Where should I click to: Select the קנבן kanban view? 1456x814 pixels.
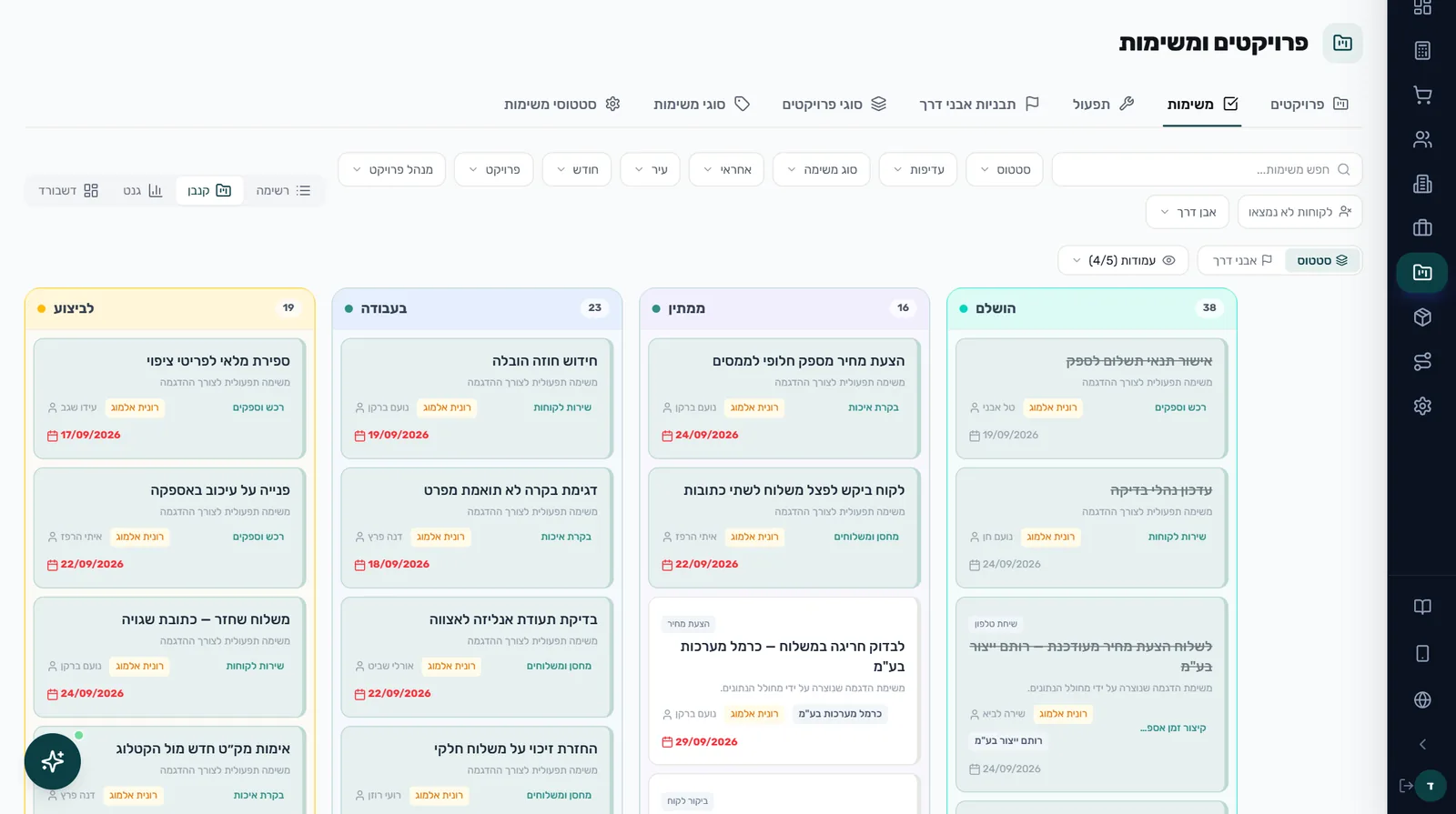[x=209, y=190]
